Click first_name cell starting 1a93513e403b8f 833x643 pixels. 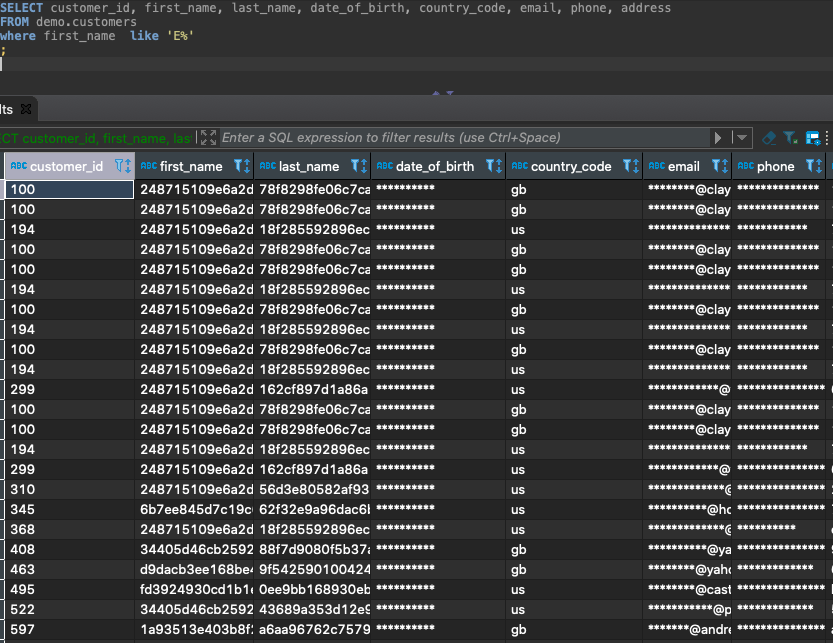194,630
